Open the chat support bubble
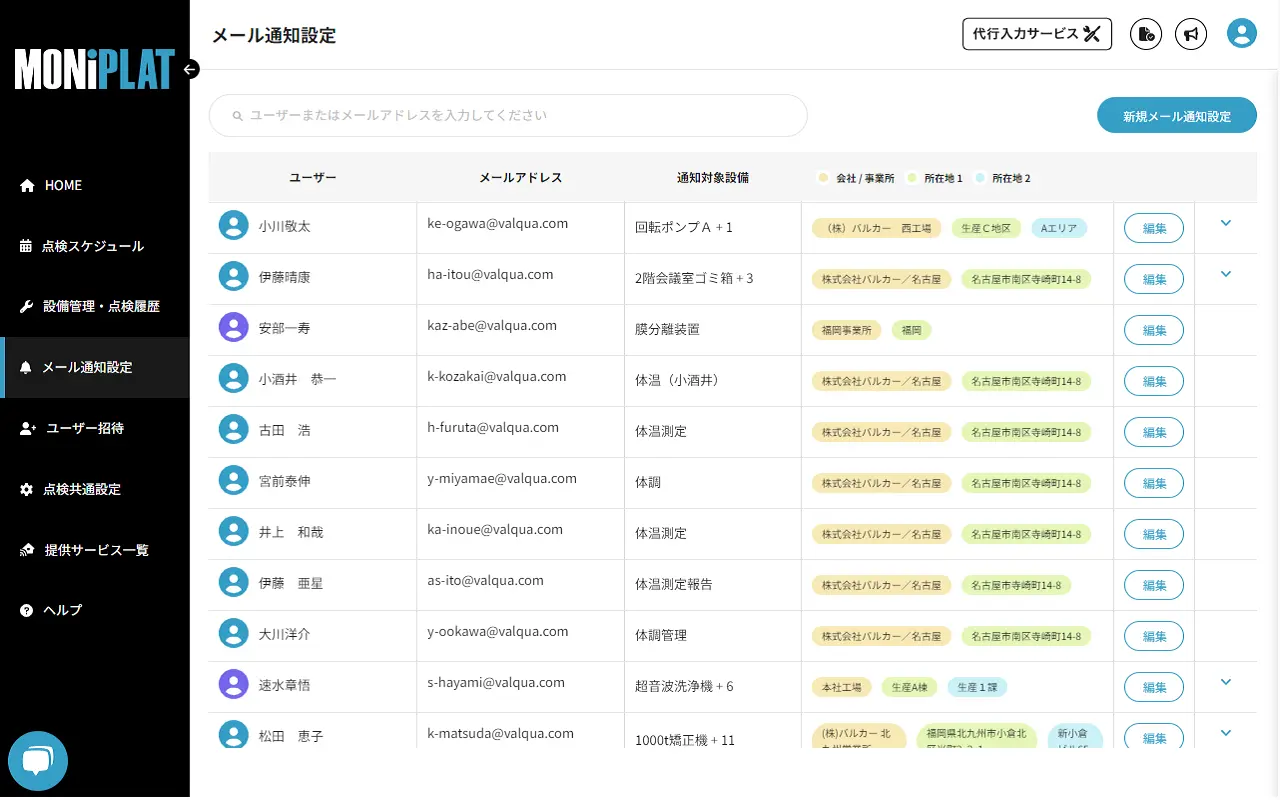 point(38,761)
